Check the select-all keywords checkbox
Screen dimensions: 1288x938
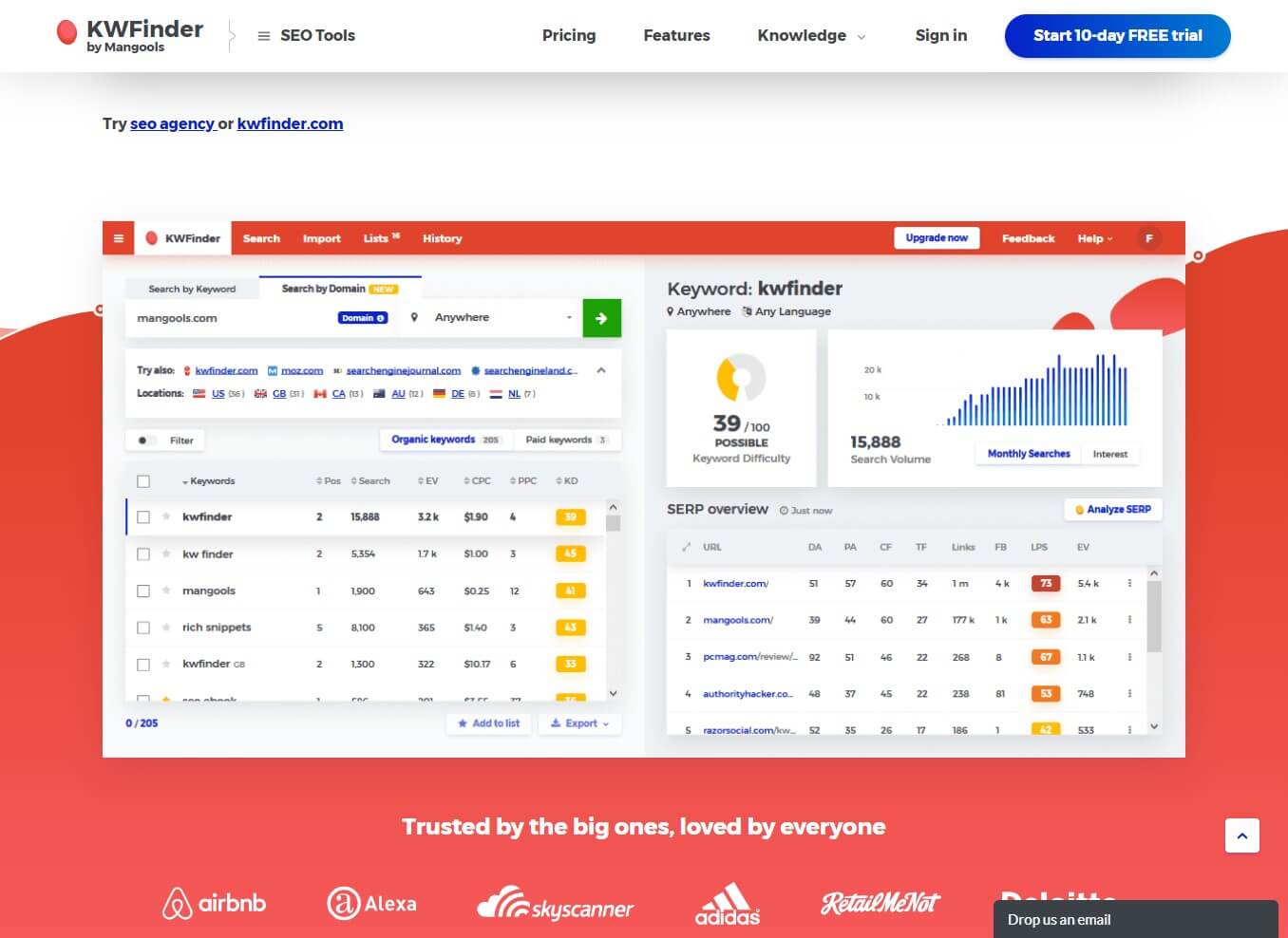(143, 481)
